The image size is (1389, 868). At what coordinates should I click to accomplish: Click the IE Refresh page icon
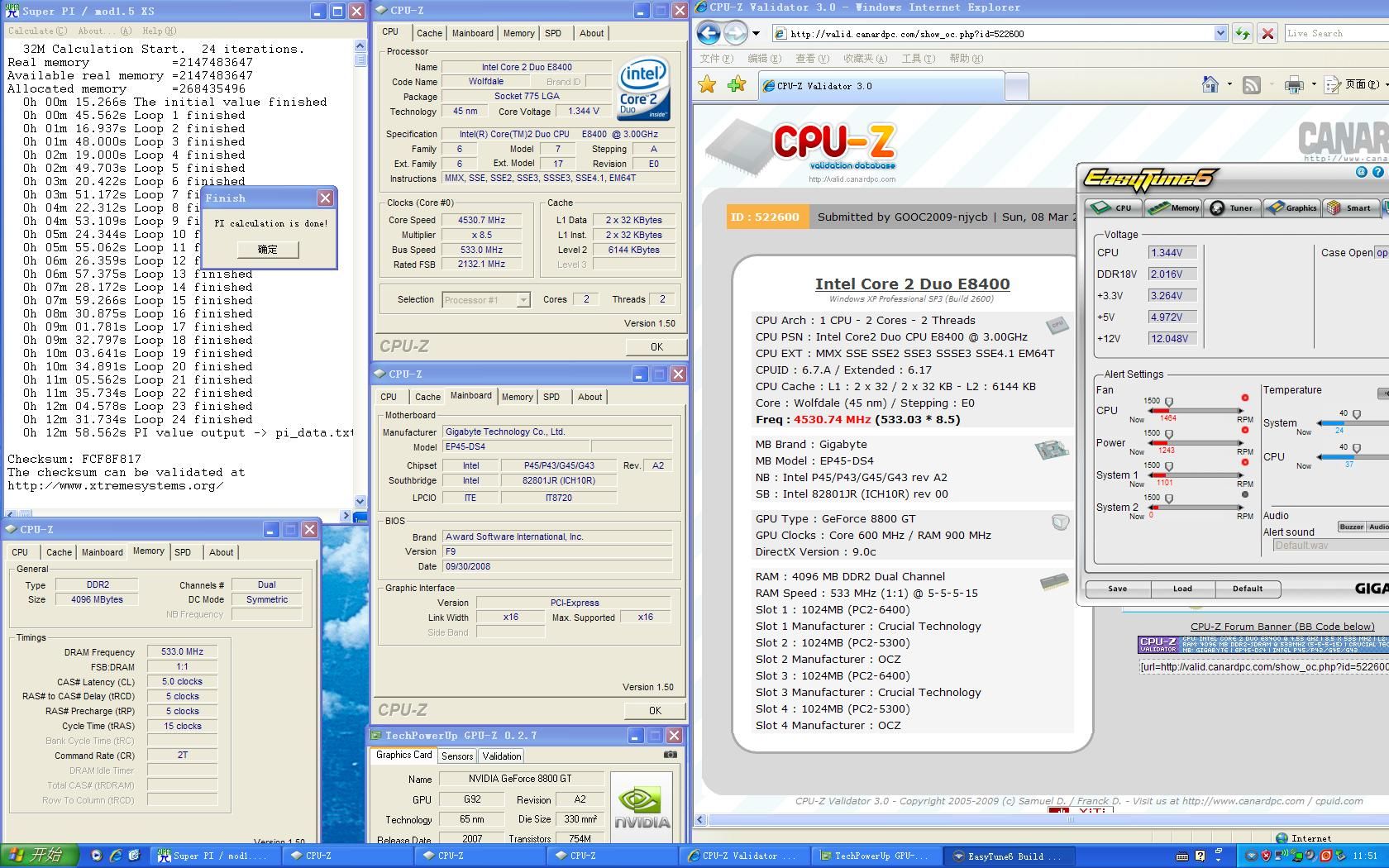[1242, 33]
